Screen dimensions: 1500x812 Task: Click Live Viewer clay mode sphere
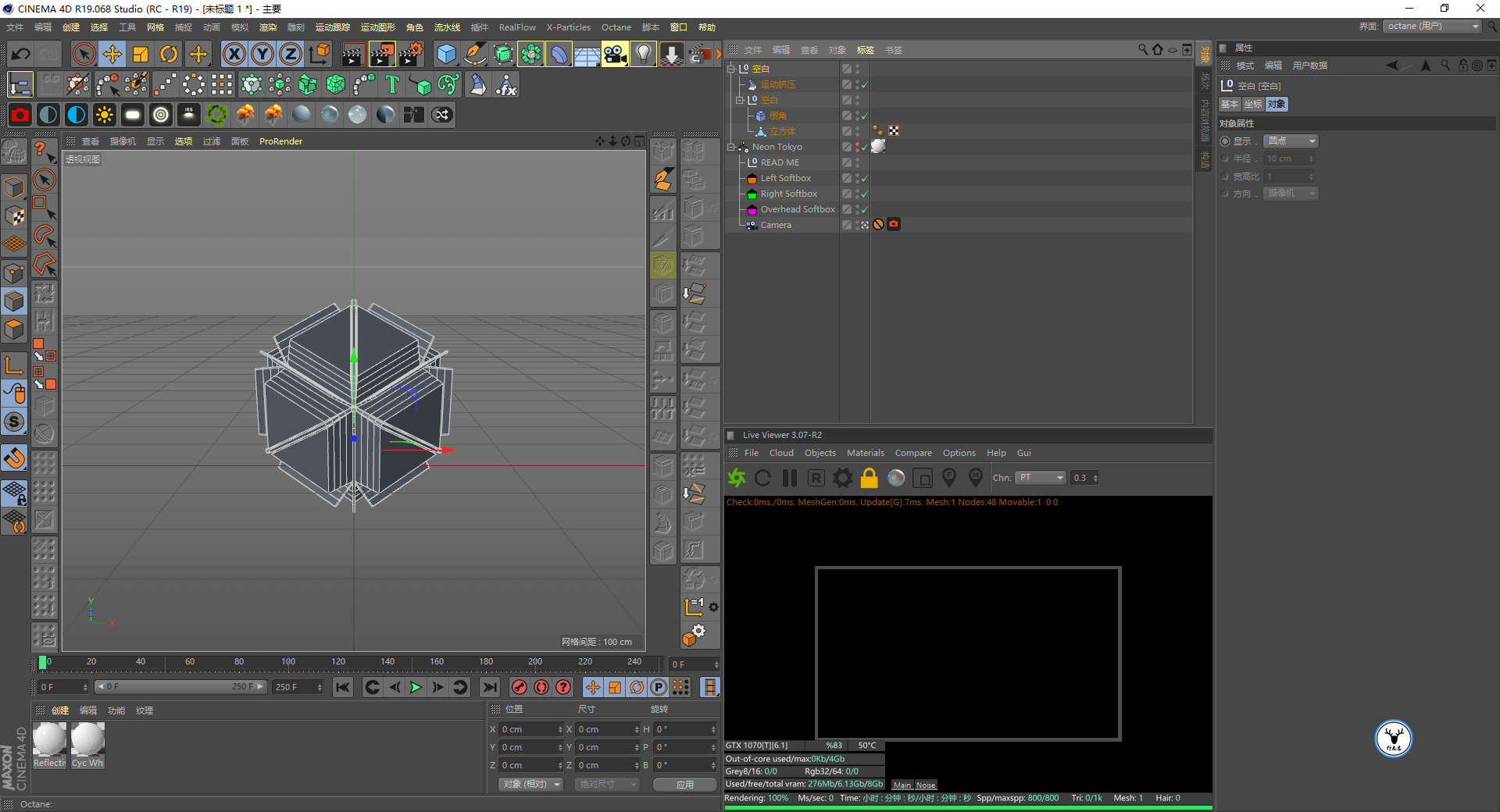coord(896,478)
